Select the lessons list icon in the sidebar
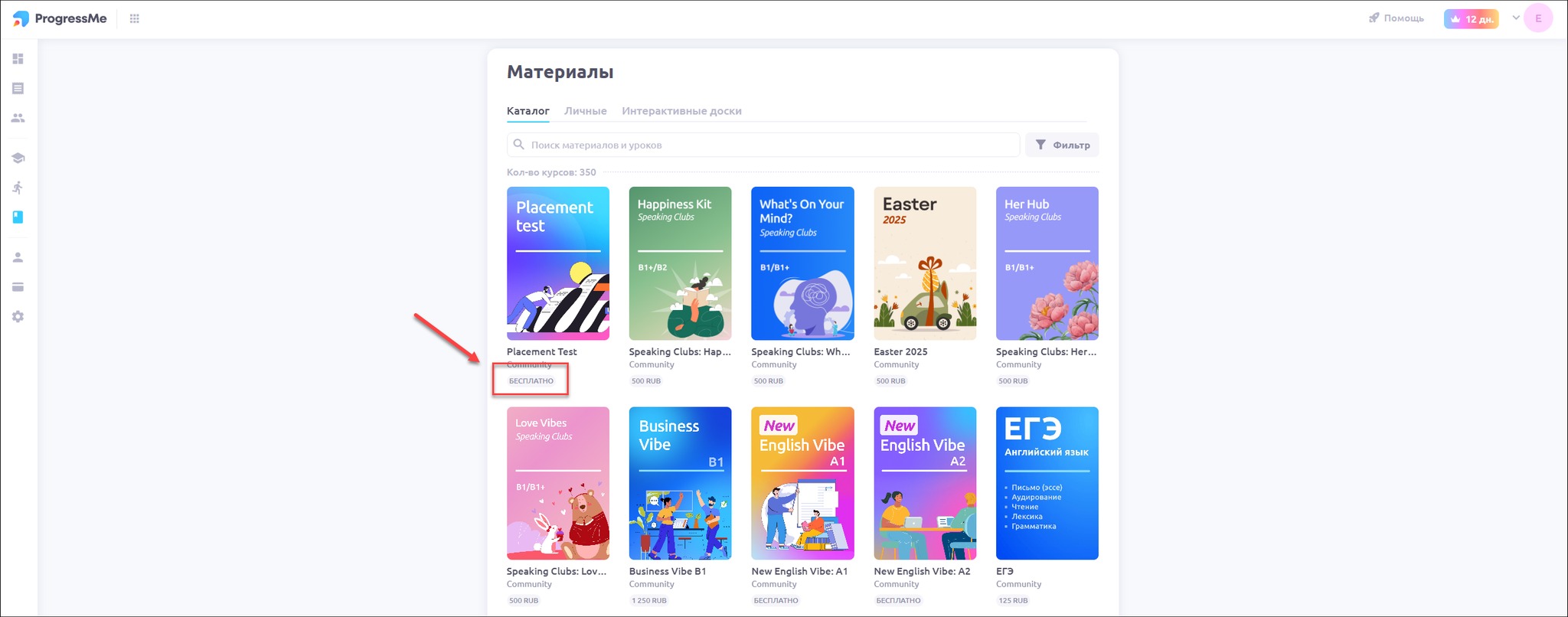This screenshot has width=1568, height=617. (x=18, y=89)
